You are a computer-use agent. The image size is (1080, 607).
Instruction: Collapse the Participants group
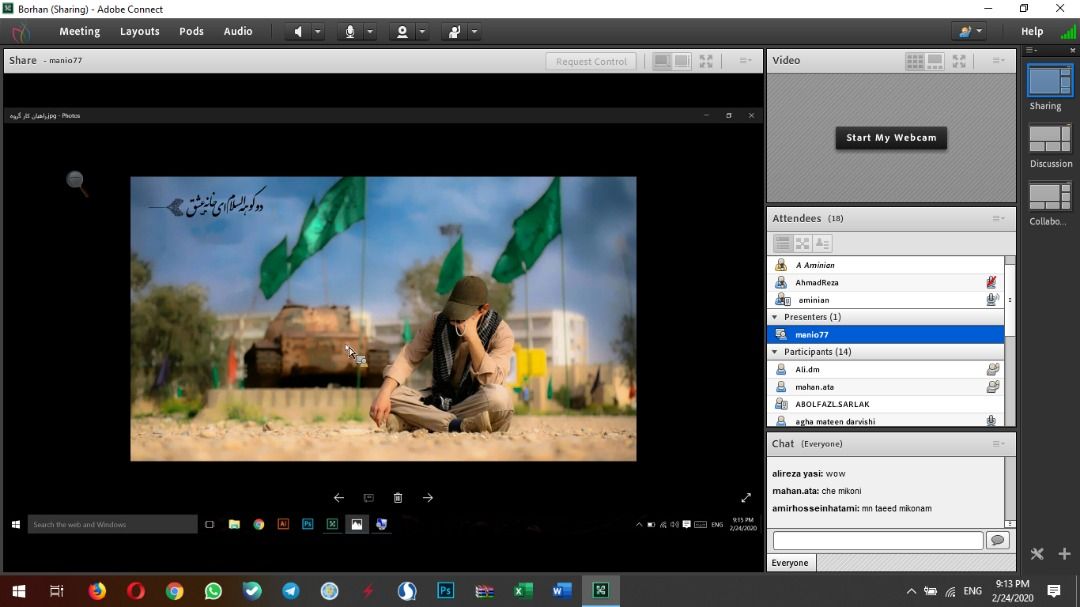coord(775,352)
